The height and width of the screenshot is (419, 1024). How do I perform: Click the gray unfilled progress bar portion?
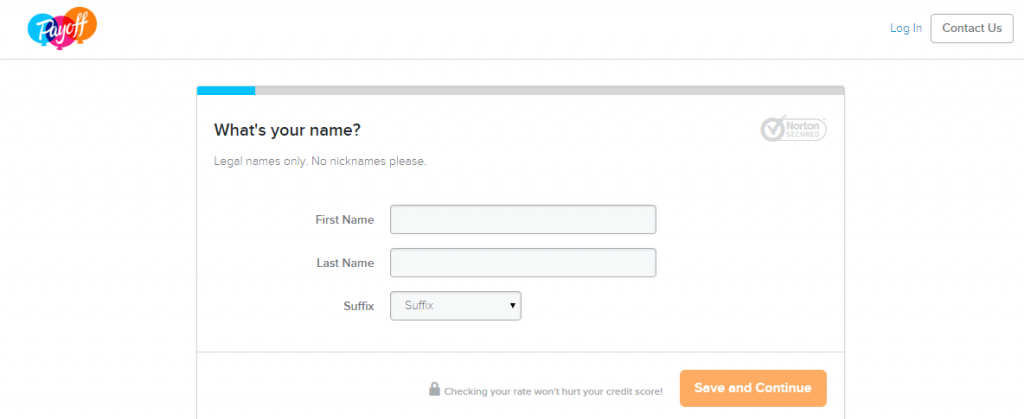coord(550,91)
